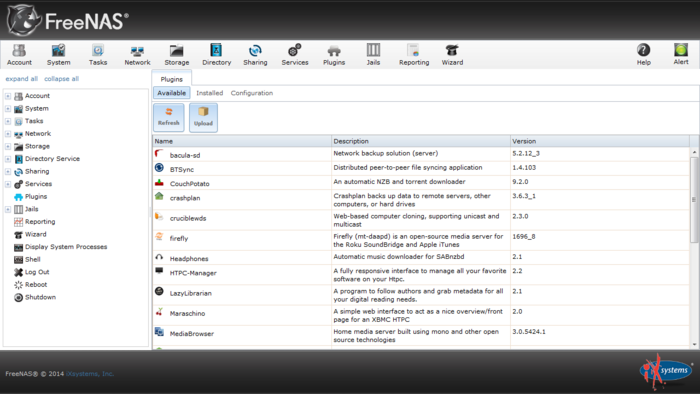
Task: Open the Tasks toolbar icon
Action: coord(98,54)
